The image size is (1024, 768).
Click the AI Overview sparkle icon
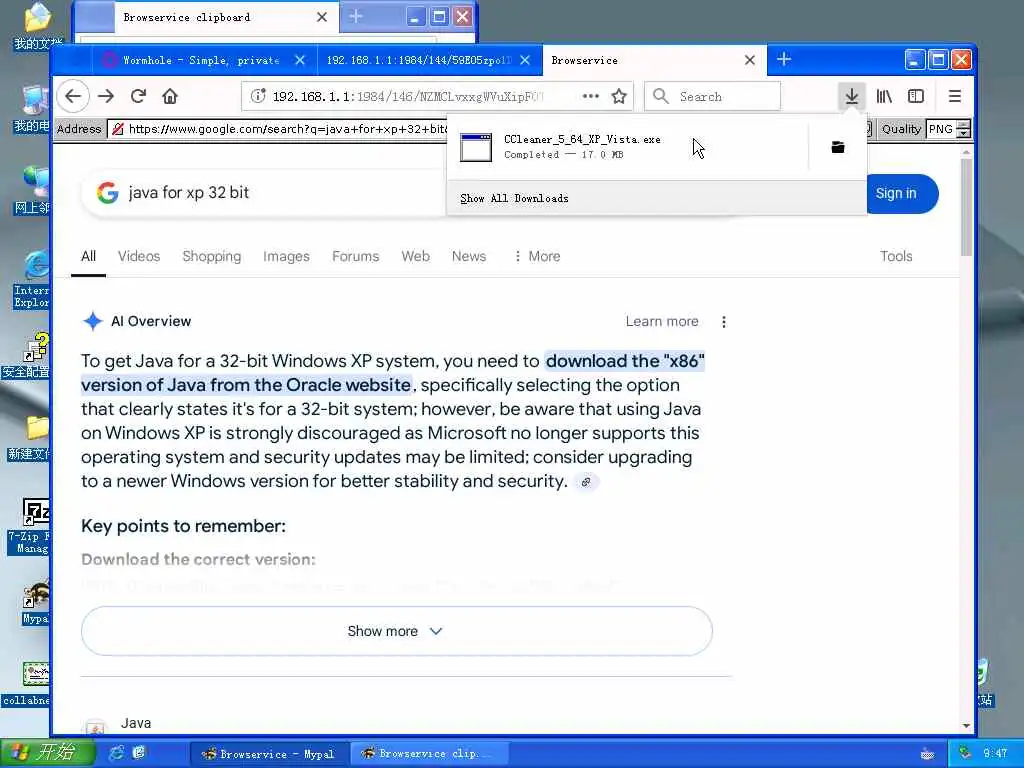pos(93,321)
